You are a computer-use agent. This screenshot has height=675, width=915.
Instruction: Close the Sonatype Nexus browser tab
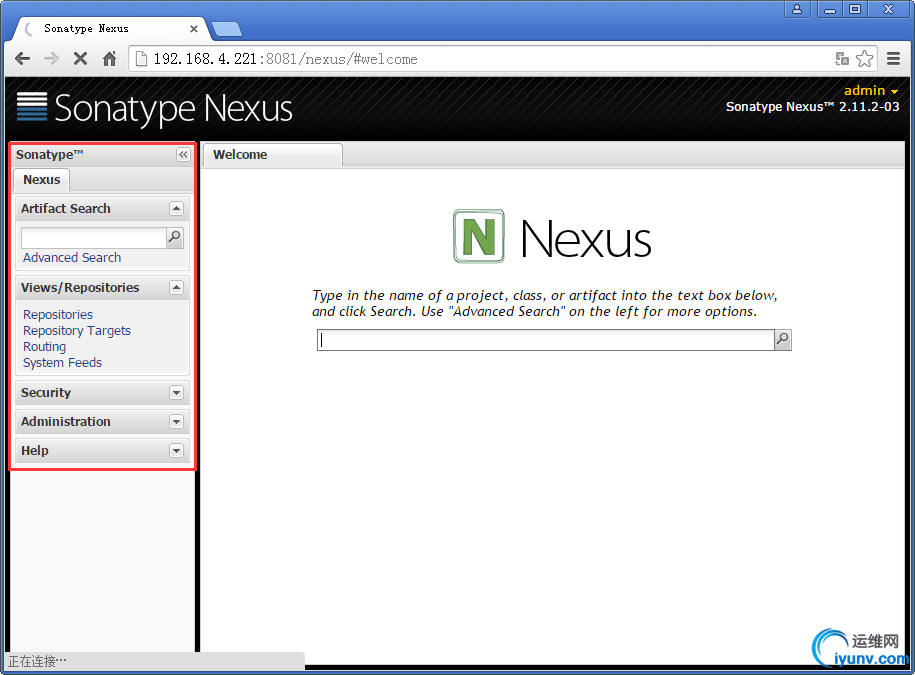tap(194, 29)
